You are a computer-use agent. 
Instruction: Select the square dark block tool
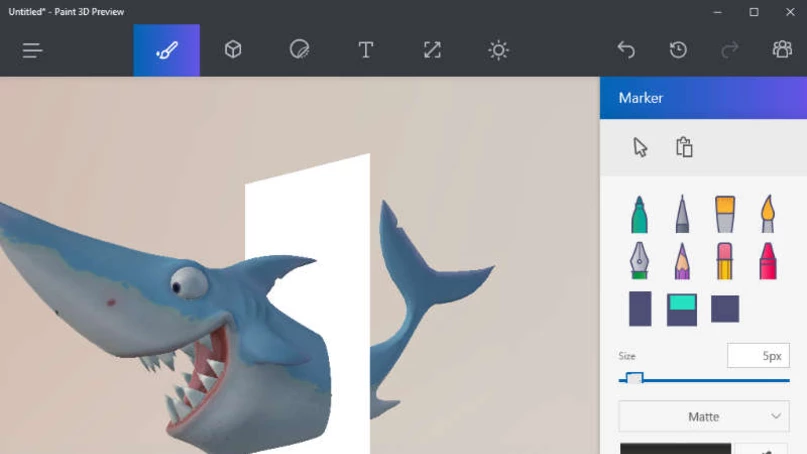[x=725, y=309]
